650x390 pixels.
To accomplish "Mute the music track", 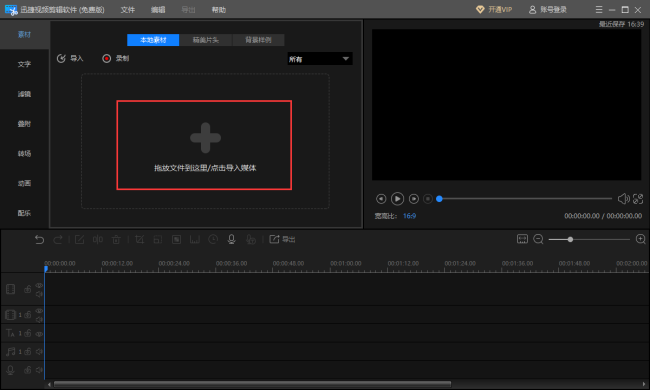I will (39, 351).
